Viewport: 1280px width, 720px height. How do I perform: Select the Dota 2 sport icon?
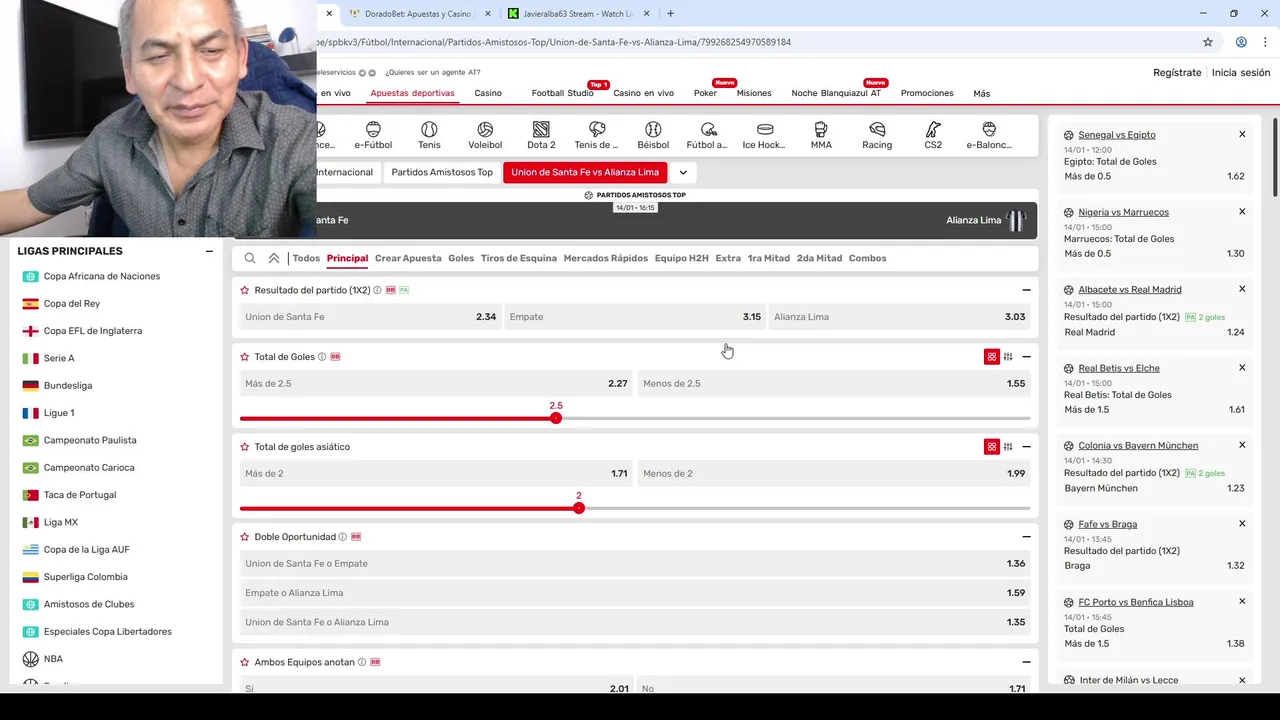click(x=541, y=135)
